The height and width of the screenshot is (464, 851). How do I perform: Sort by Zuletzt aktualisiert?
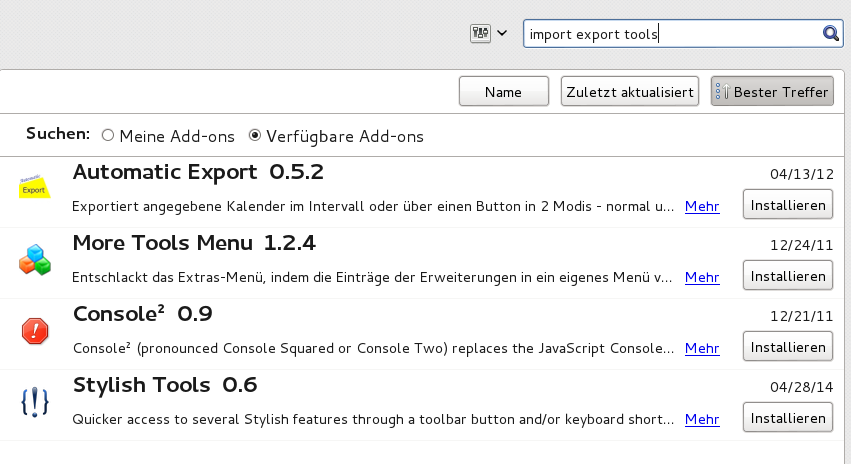[630, 92]
